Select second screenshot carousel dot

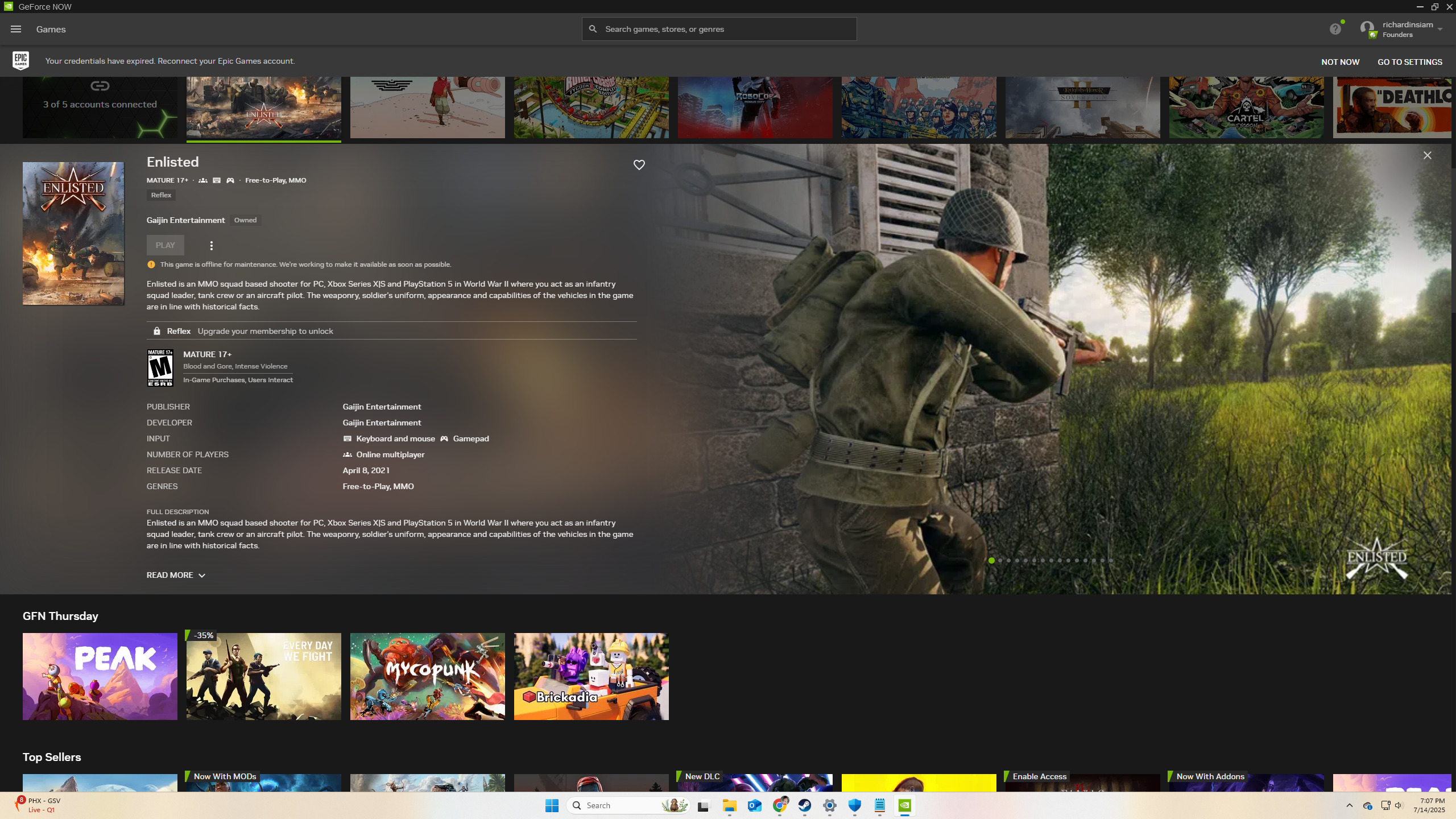tap(1000, 560)
